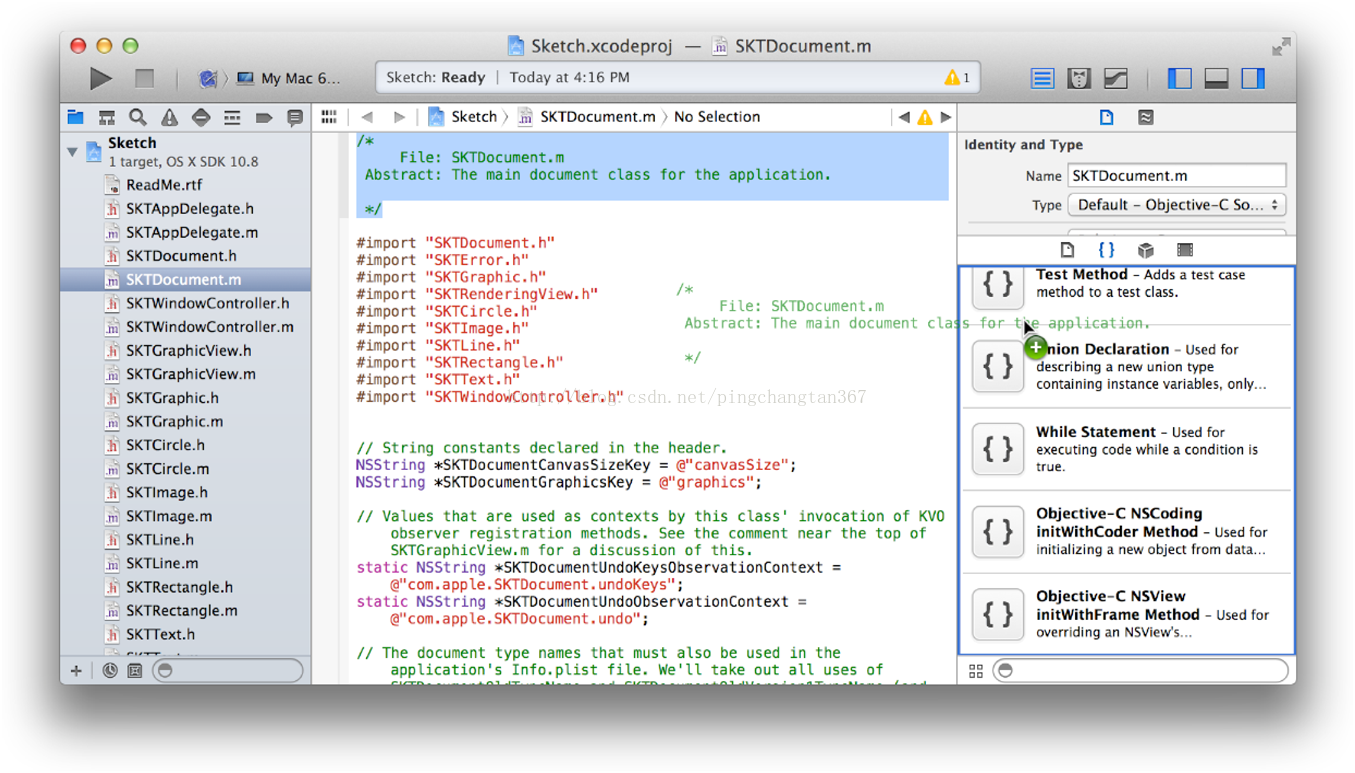
Task: Open Sketch segment in jump bar
Action: coord(463,117)
